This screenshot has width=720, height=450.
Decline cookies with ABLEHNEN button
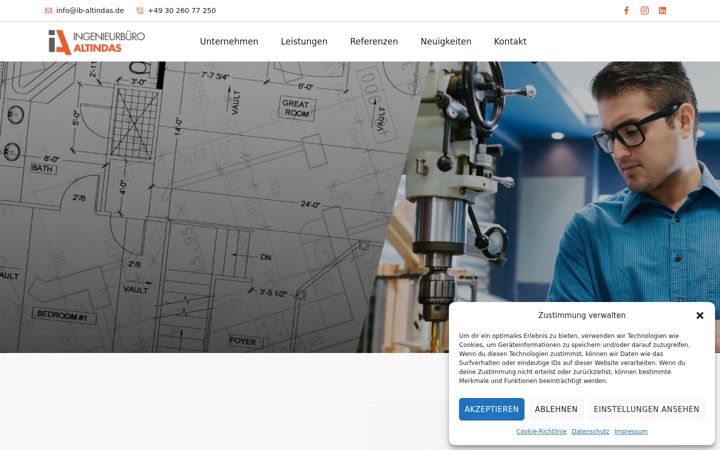[x=556, y=409]
